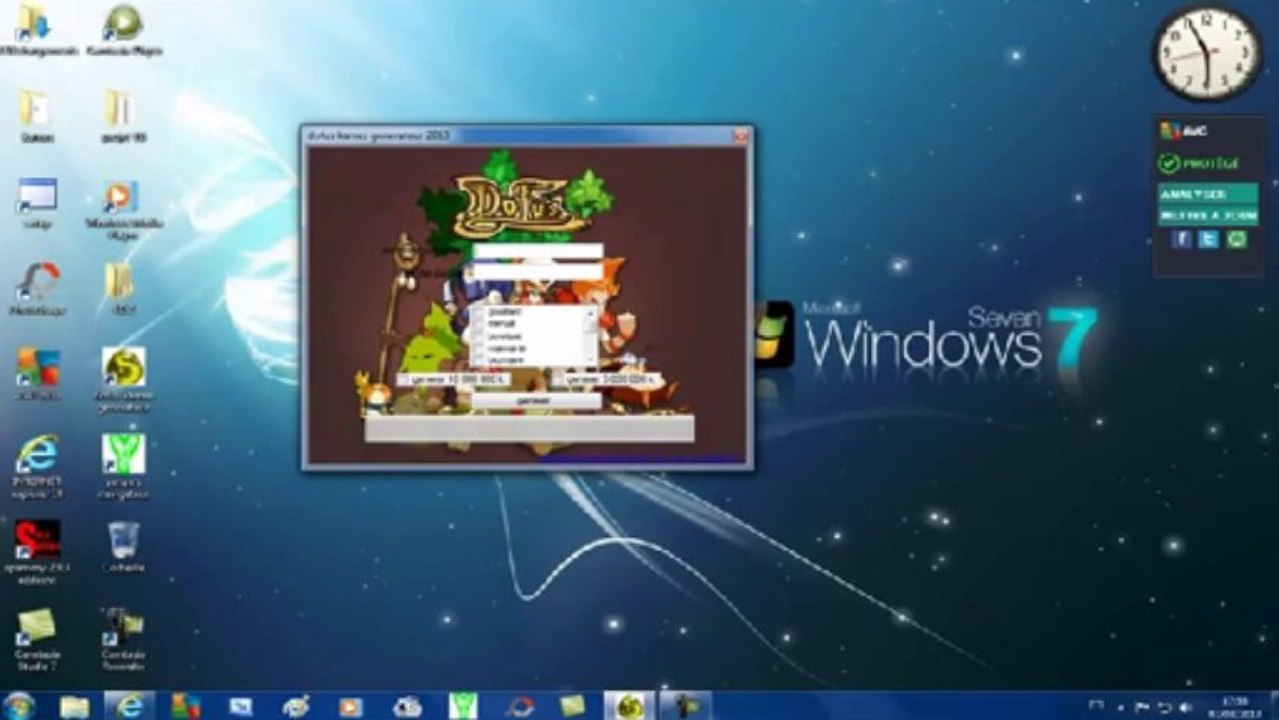The image size is (1279, 720).
Task: Open the orange media player taskbar icon
Action: (x=351, y=707)
